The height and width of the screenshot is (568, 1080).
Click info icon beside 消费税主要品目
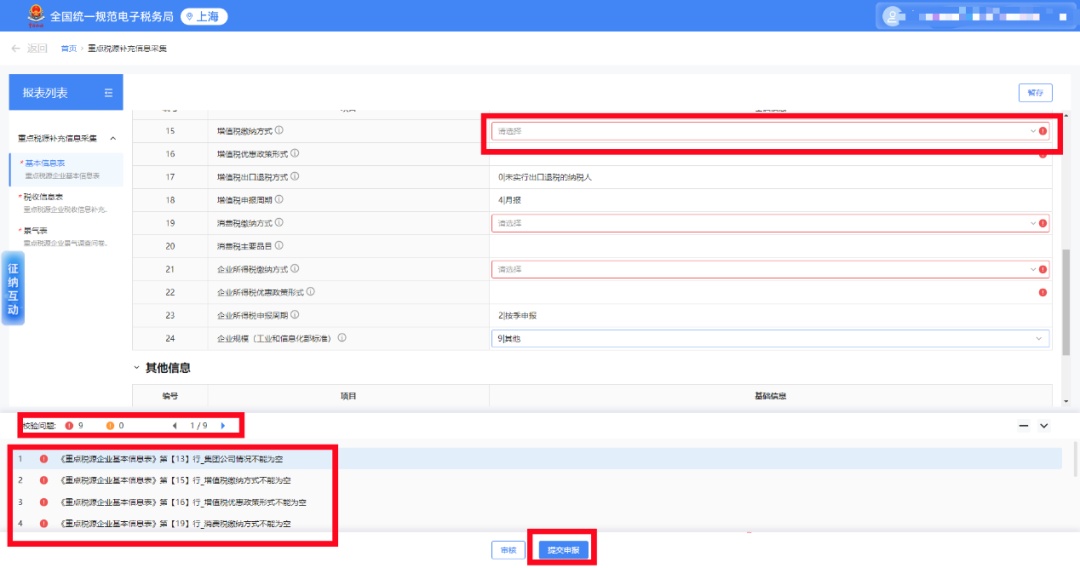(x=279, y=245)
